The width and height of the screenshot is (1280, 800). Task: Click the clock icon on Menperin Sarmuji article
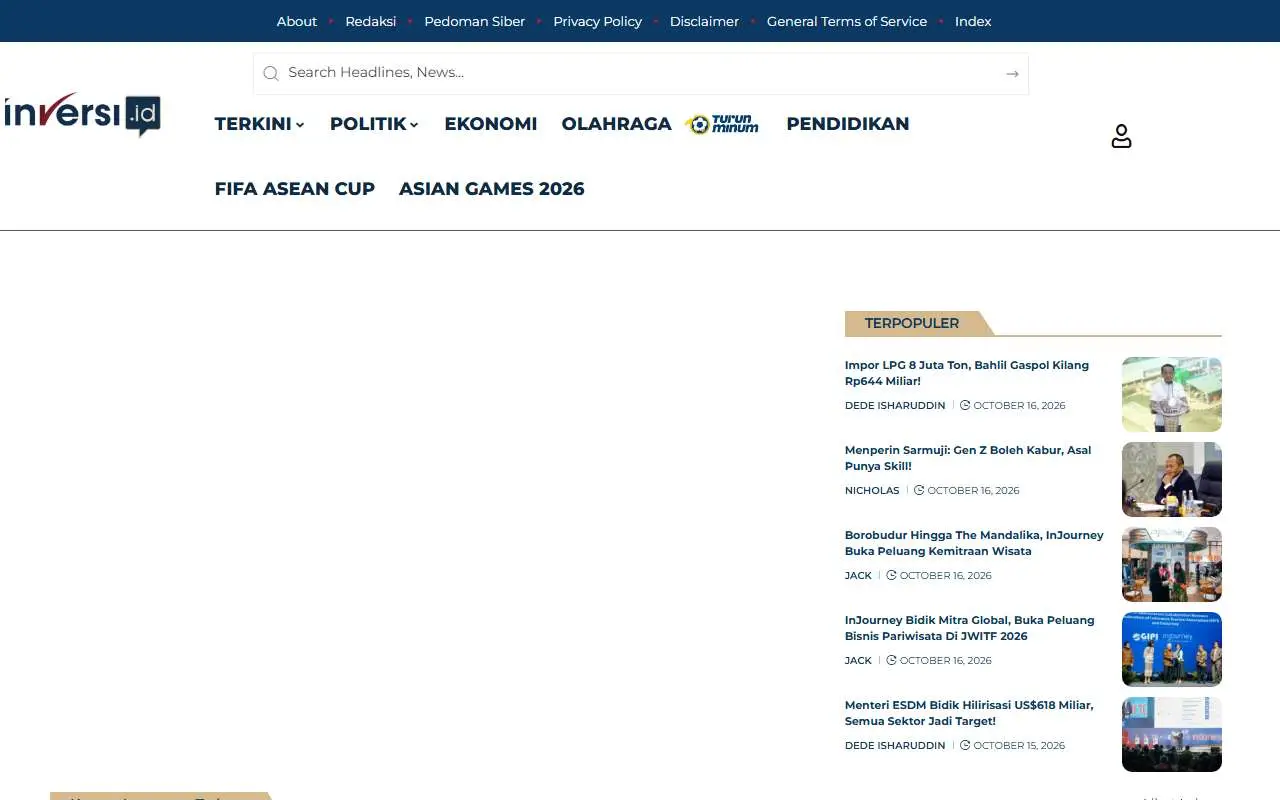[919, 491]
